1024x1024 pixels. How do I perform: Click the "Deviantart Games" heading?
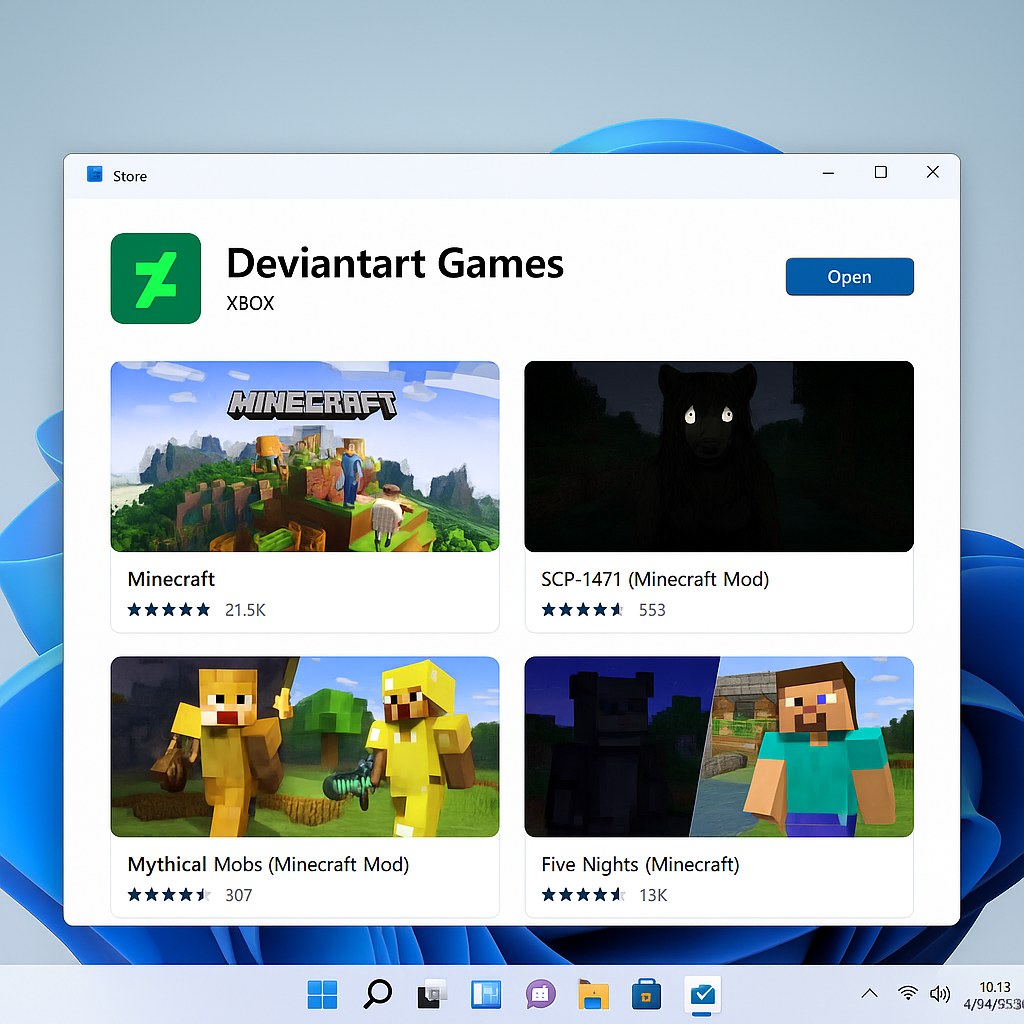coord(395,264)
